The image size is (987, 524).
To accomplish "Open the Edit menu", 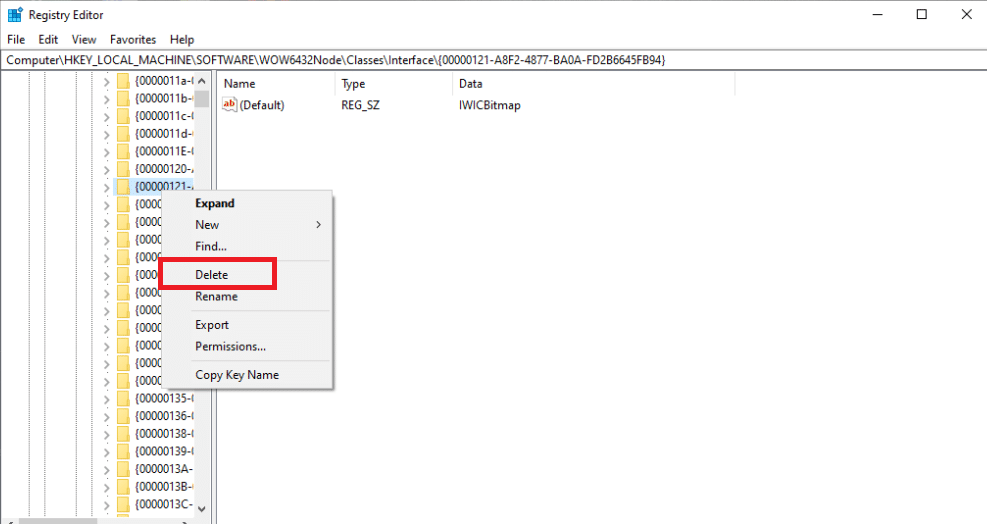I will click(x=48, y=39).
